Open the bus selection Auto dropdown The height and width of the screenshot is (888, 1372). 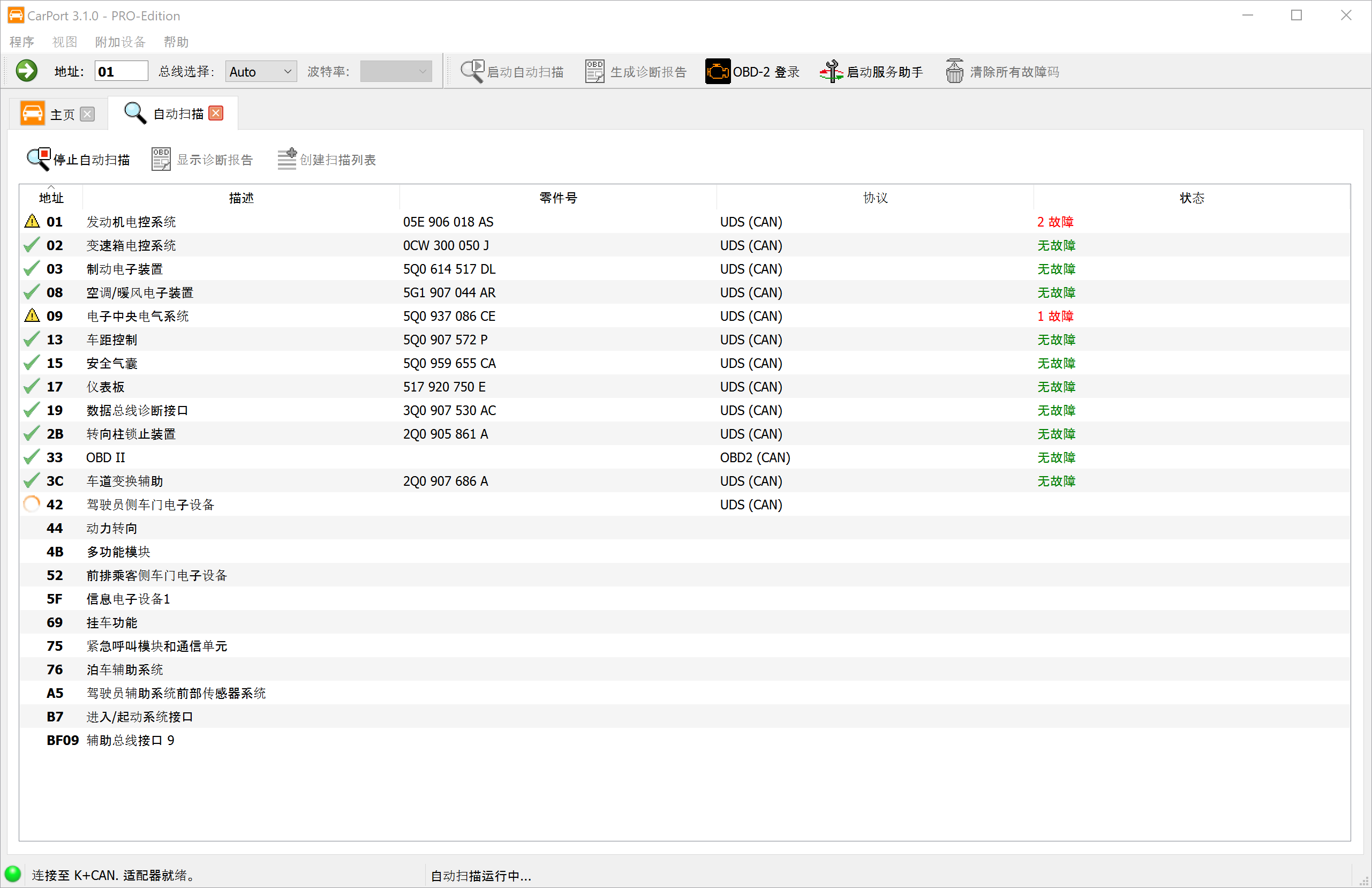pyautogui.click(x=261, y=72)
